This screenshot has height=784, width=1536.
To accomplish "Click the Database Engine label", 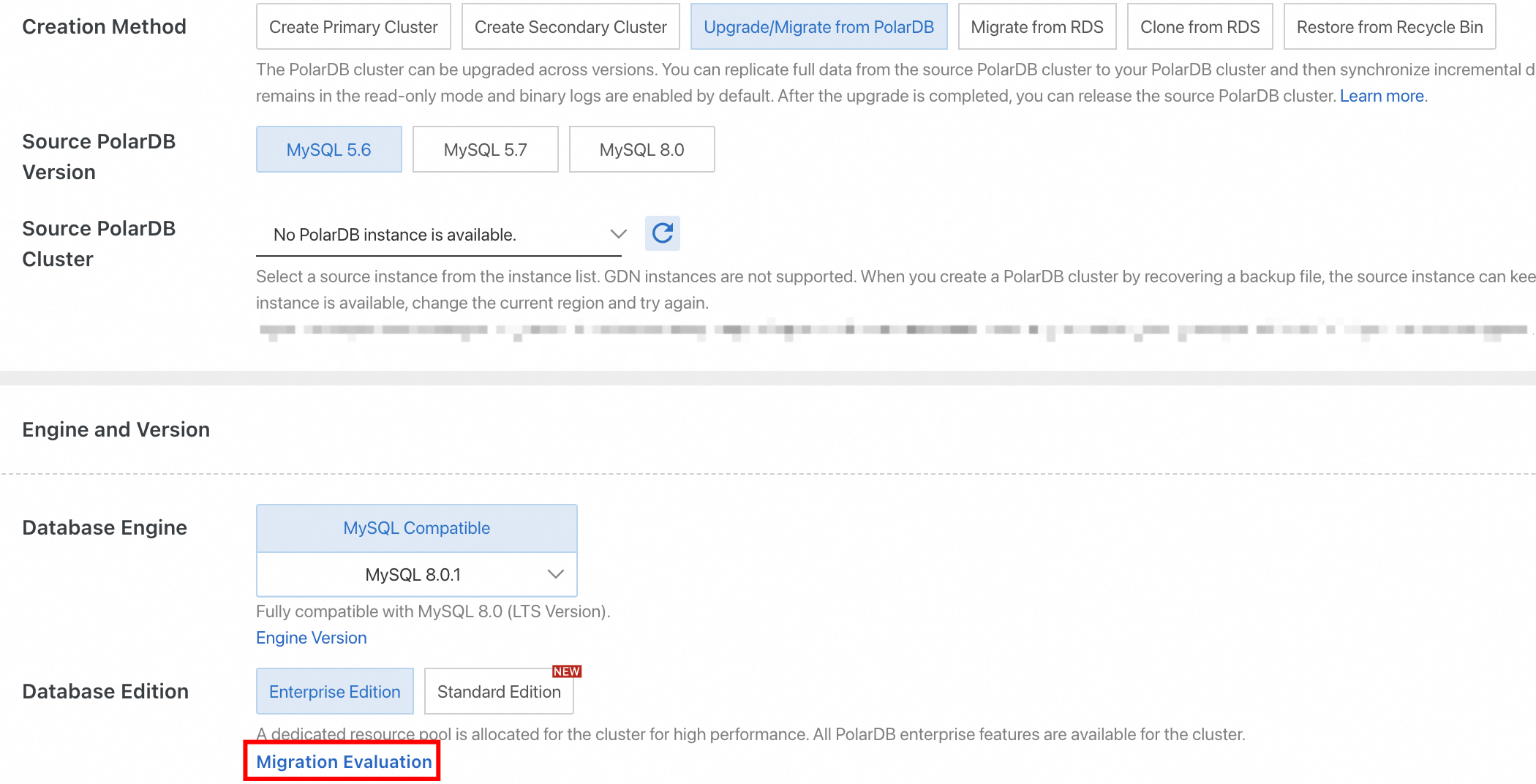I will (x=105, y=527).
